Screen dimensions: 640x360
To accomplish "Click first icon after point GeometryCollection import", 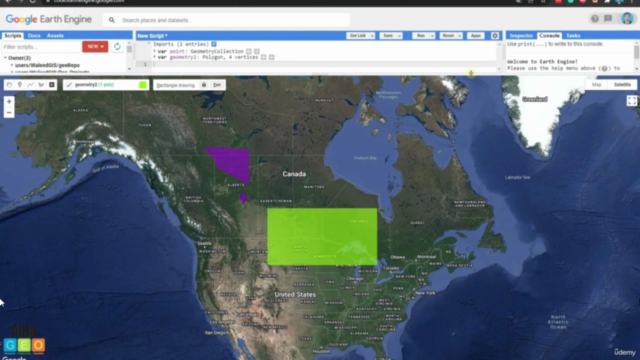I will click(249, 51).
